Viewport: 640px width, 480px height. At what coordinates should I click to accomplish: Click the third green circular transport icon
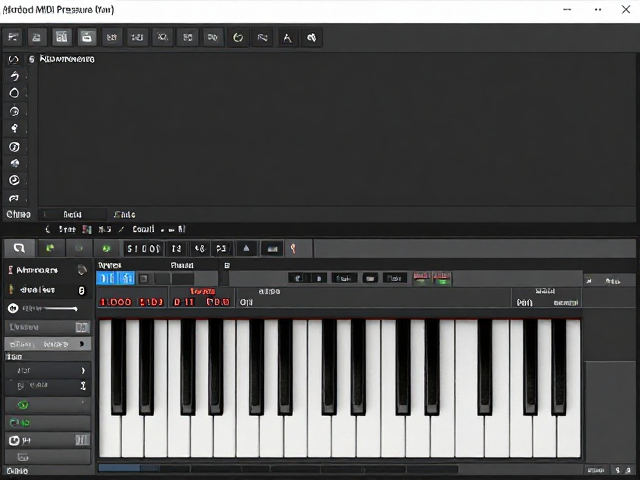[106, 248]
